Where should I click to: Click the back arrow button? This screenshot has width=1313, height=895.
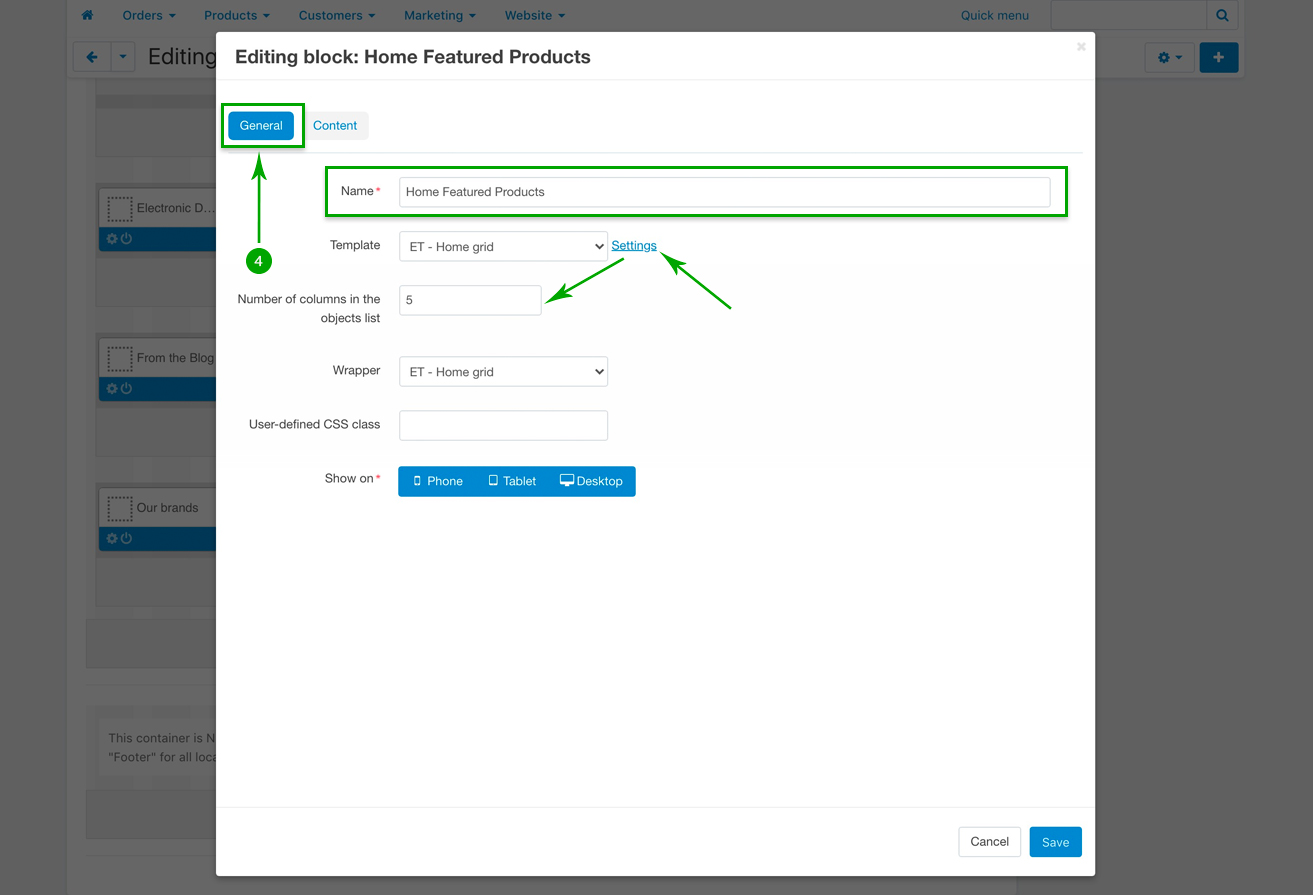point(91,58)
